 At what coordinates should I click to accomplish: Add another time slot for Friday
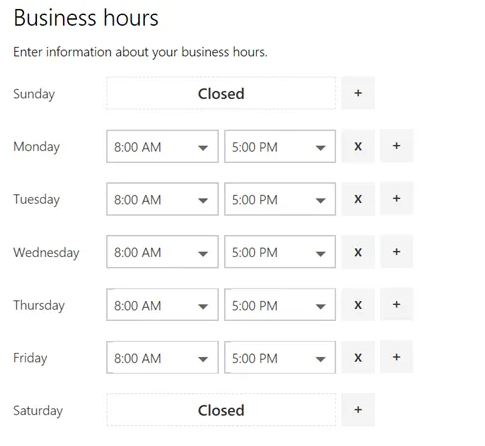click(x=396, y=357)
